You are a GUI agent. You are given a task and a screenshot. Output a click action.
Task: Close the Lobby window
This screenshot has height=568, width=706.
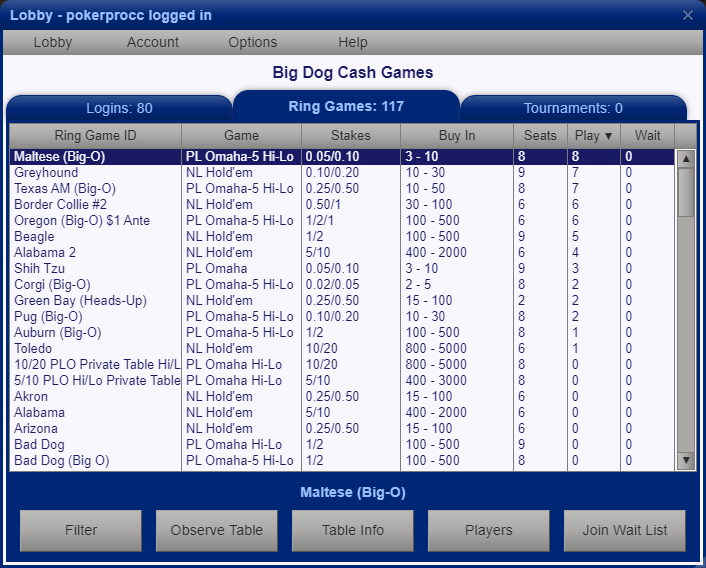(687, 15)
